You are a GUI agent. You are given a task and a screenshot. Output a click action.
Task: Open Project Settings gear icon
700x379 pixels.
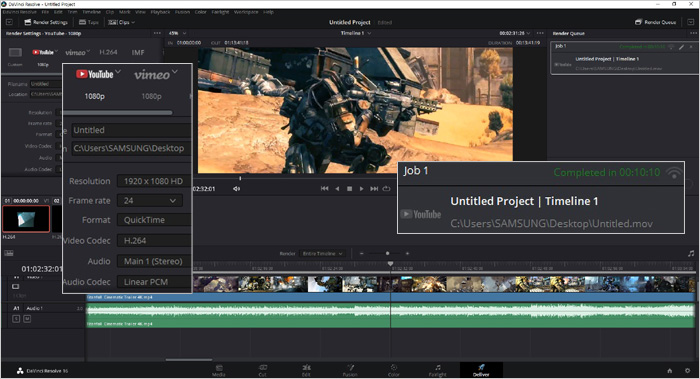point(688,371)
